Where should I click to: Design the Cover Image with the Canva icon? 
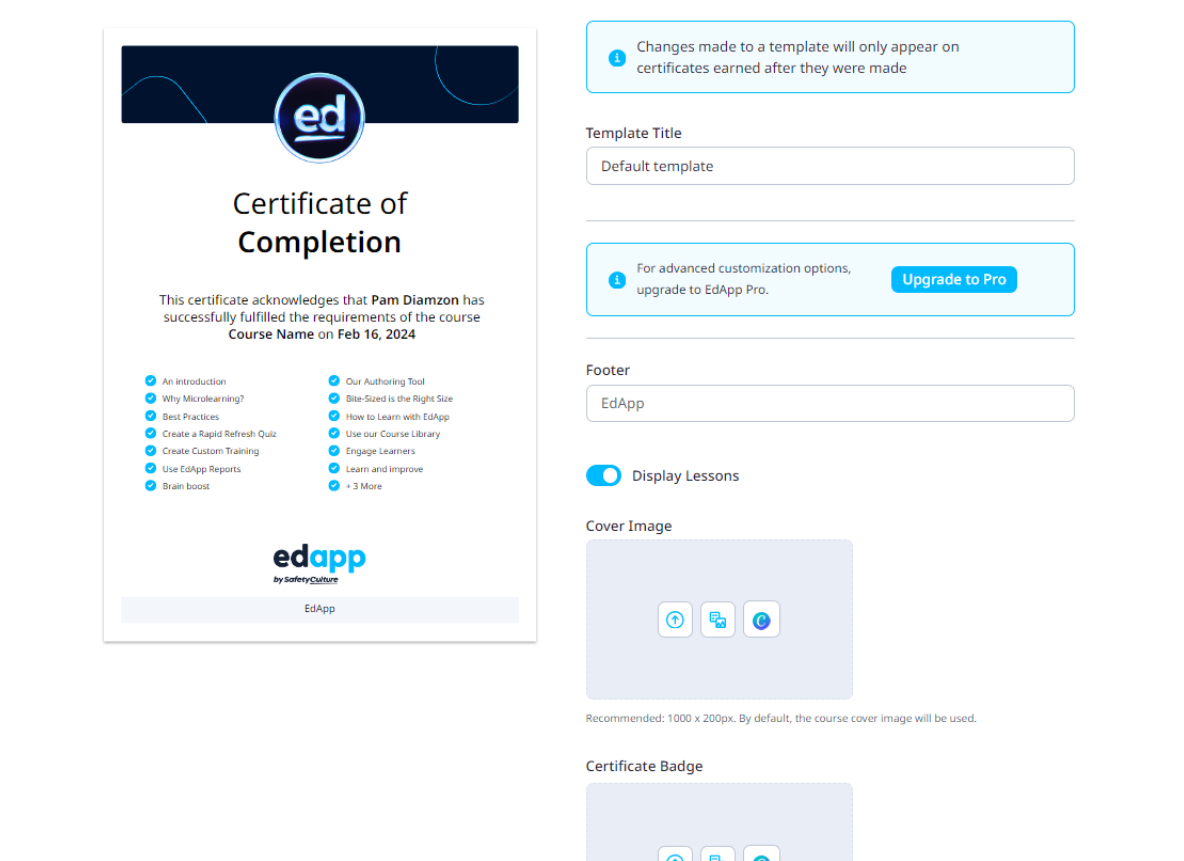(761, 619)
